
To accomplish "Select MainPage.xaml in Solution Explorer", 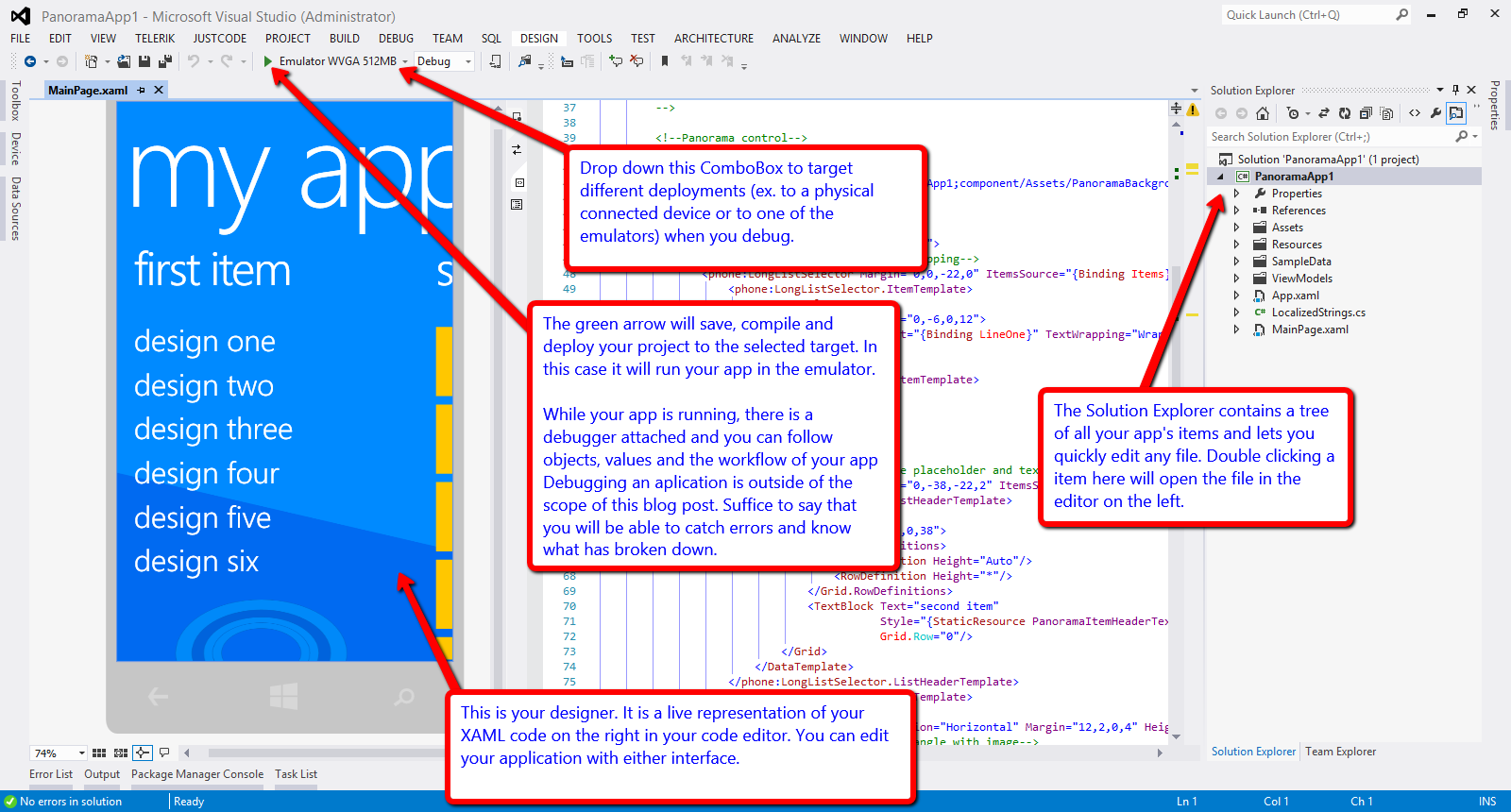I will coord(1310,330).
